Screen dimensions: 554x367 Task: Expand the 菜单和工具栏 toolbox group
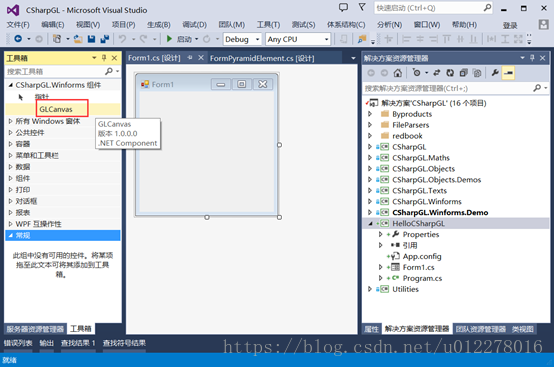pos(10,155)
